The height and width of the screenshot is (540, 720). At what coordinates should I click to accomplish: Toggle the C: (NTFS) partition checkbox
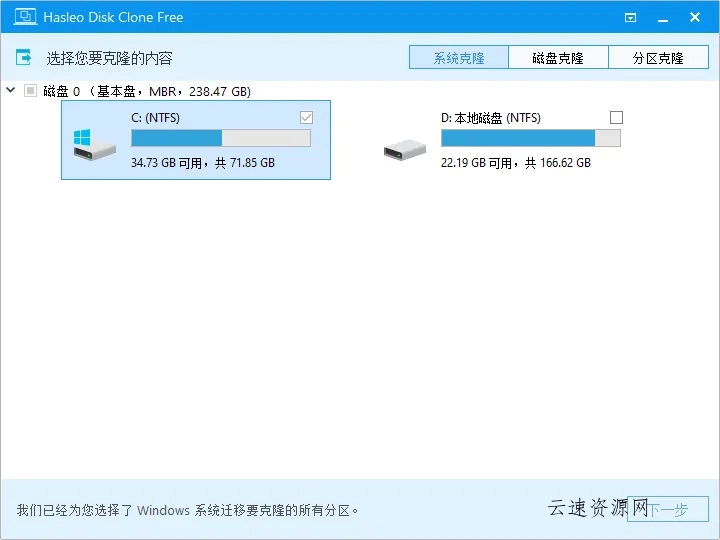tap(306, 118)
